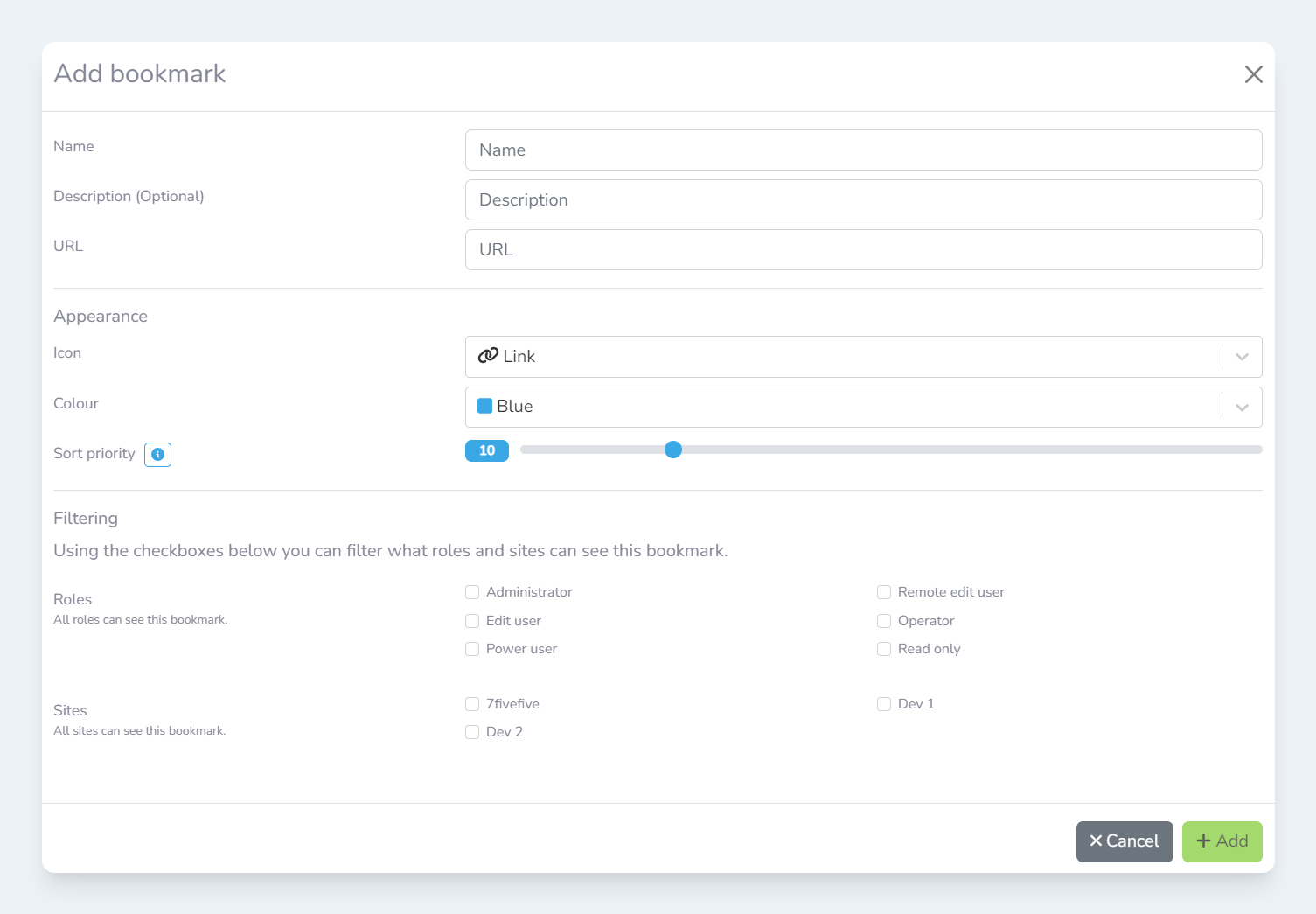The height and width of the screenshot is (914, 1316).
Task: Select the Dev 2 site checkbox
Action: (472, 732)
